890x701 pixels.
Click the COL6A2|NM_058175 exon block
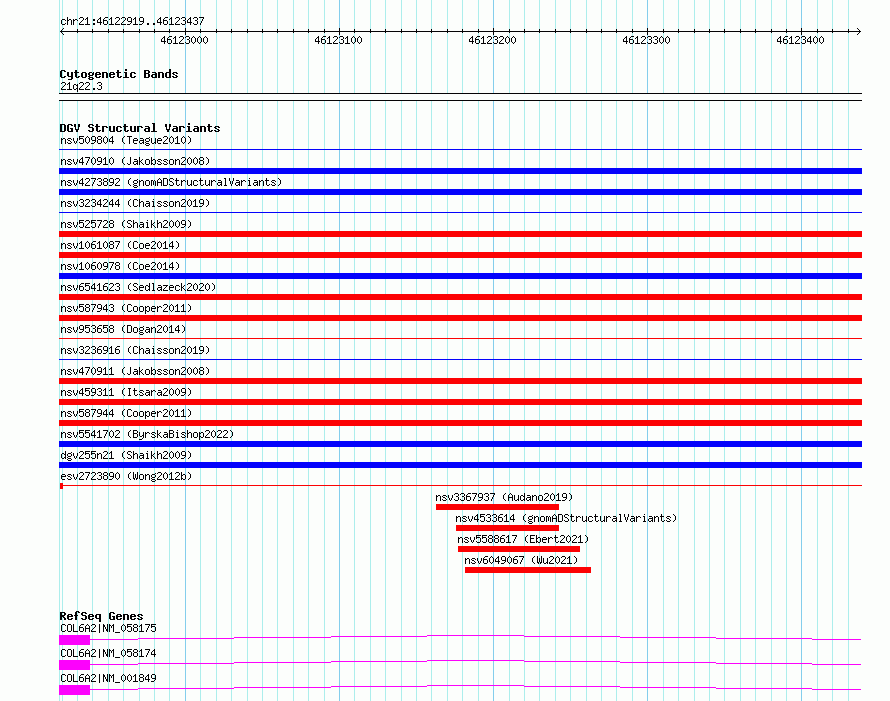(74, 640)
